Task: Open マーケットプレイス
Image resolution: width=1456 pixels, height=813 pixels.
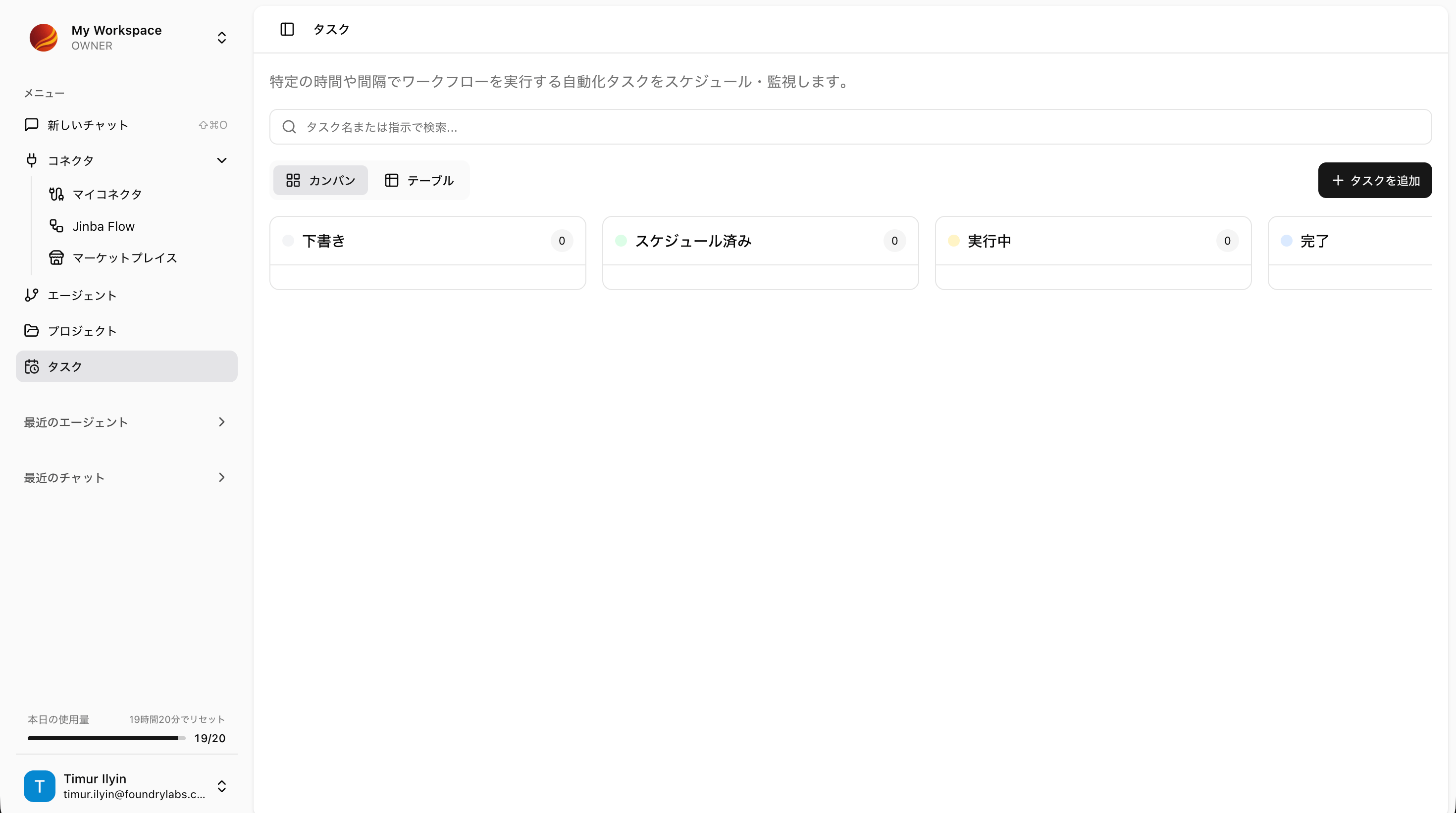Action: 139,257
